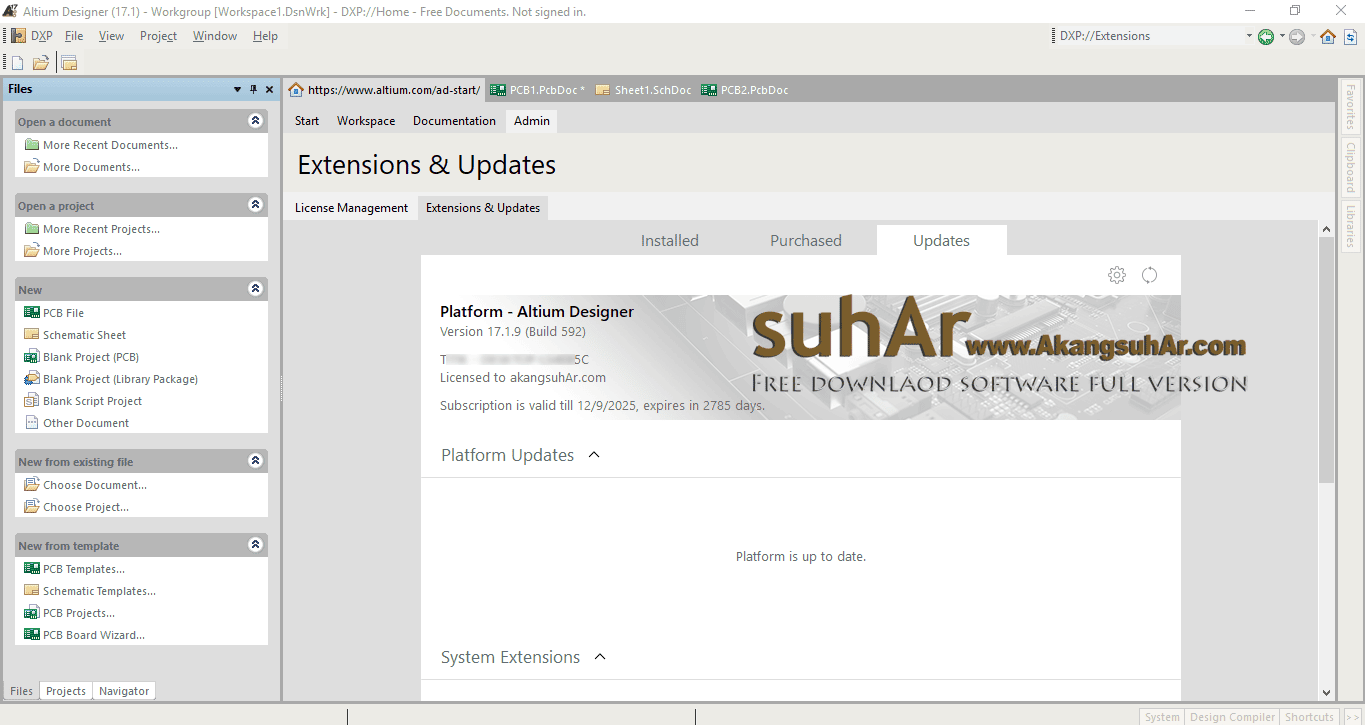Collapse the New from existing file section
Image resolution: width=1365 pixels, height=725 pixels.
pos(256,461)
